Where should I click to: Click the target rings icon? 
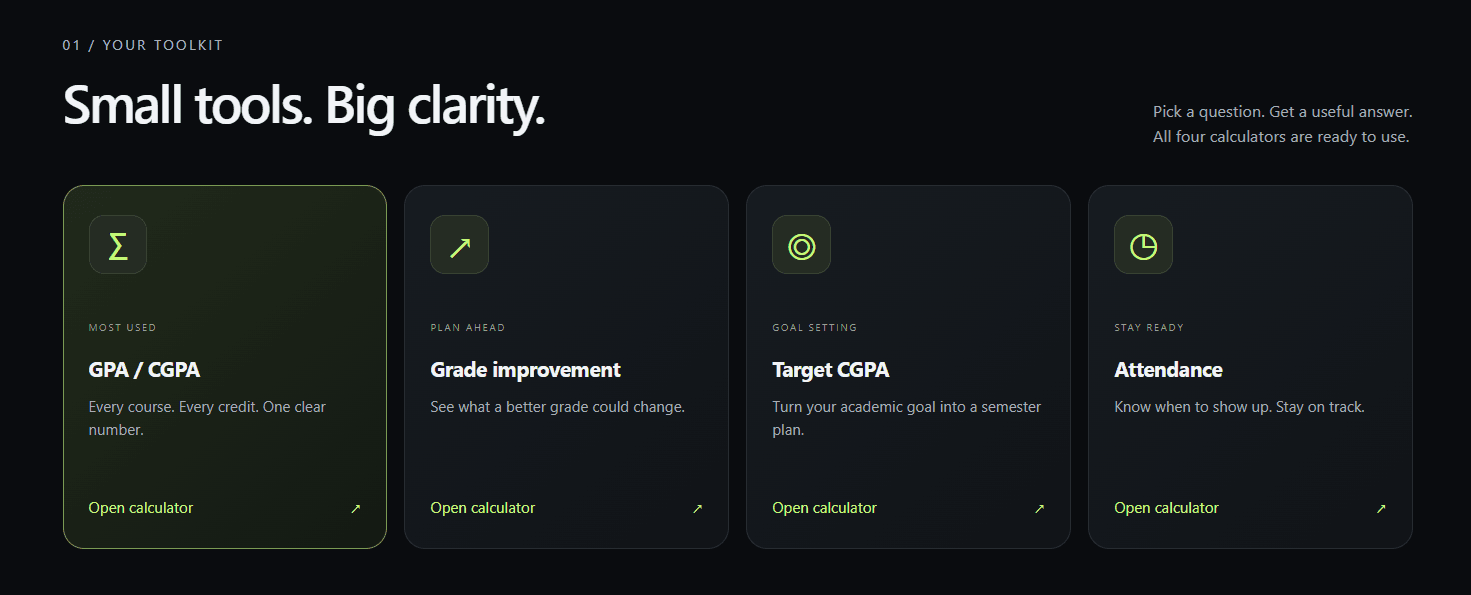click(x=802, y=245)
